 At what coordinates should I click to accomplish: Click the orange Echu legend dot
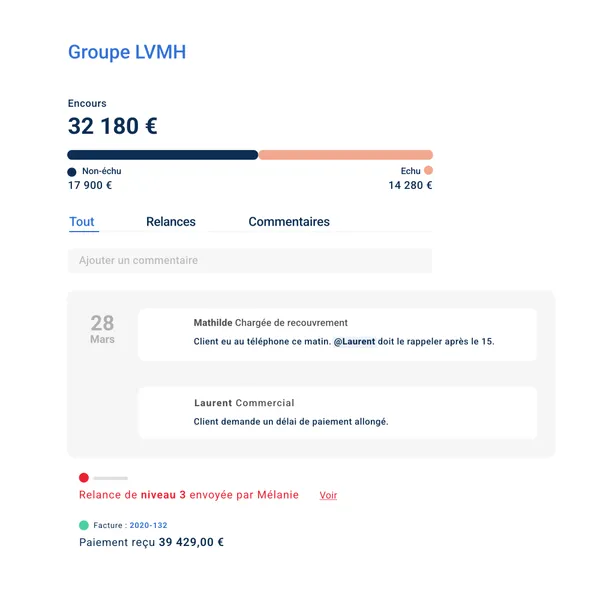[429, 171]
